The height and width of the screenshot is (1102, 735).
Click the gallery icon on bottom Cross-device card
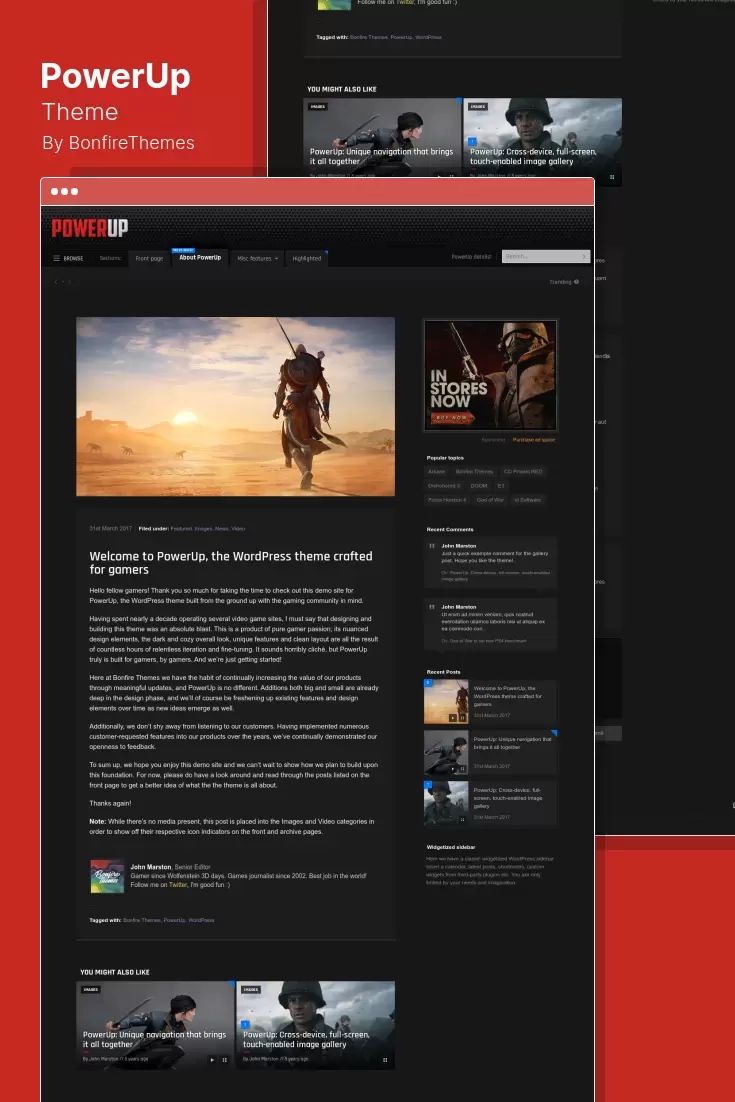(x=385, y=1060)
